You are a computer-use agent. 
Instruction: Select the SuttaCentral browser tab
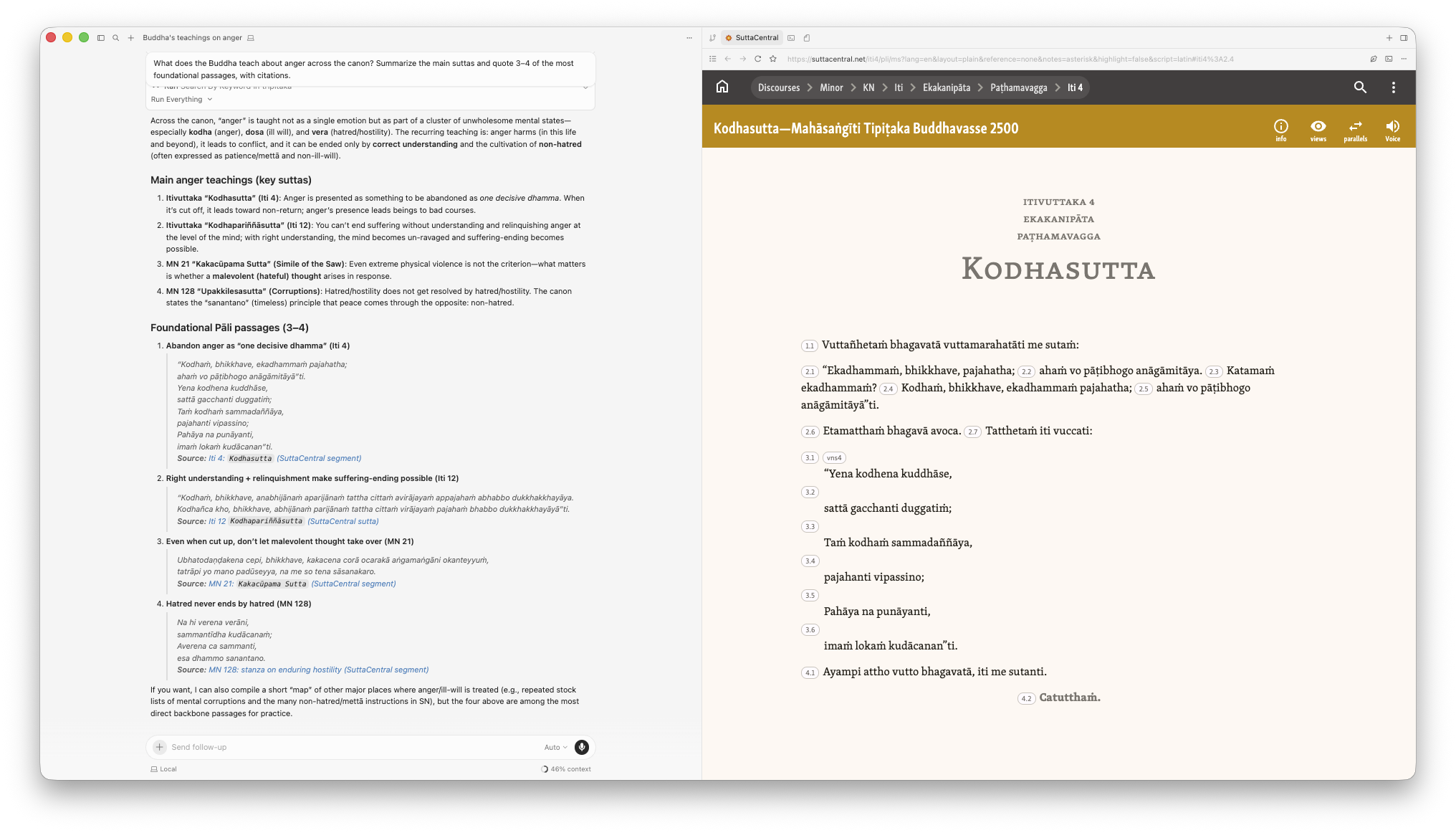(x=752, y=38)
